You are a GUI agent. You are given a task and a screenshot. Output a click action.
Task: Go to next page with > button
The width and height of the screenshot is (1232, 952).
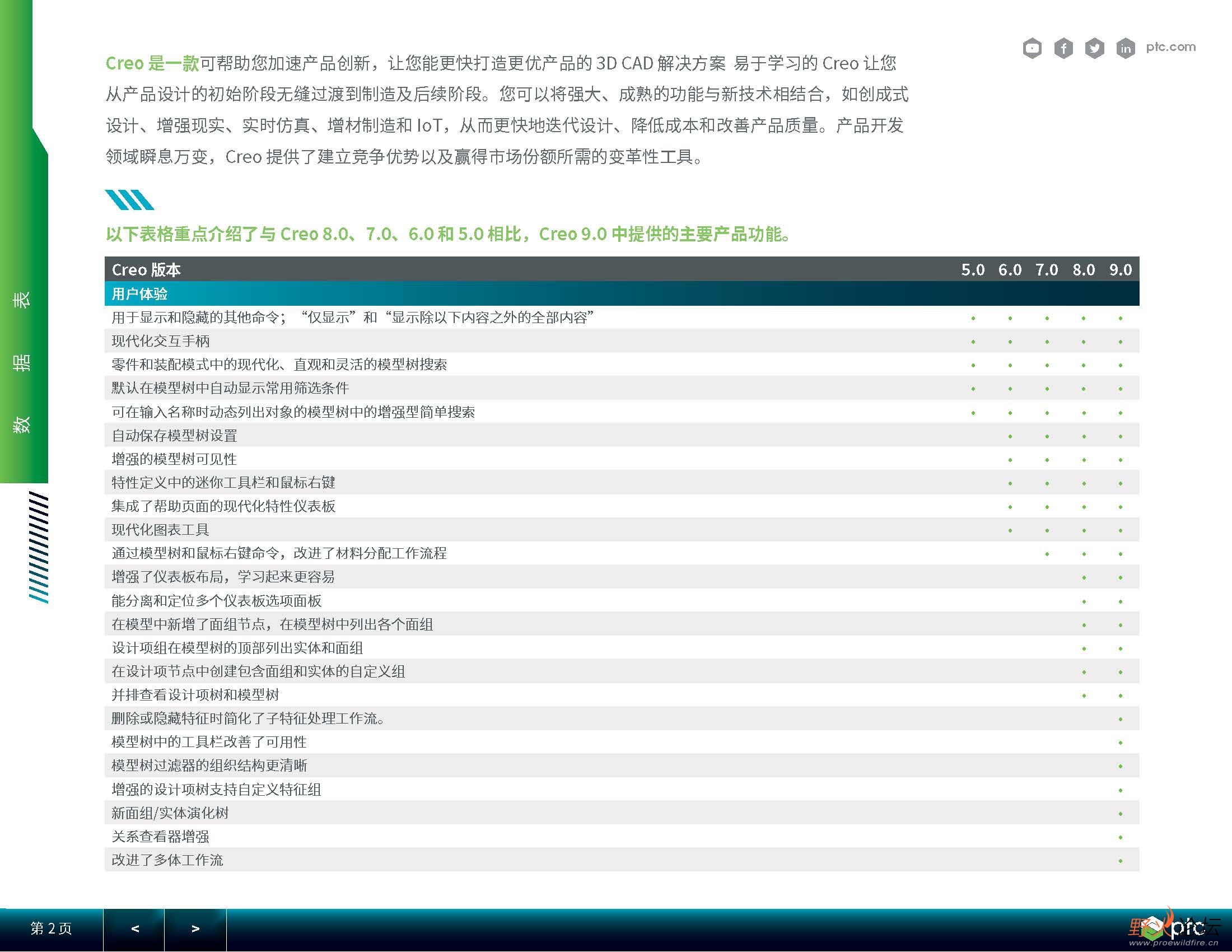pyautogui.click(x=195, y=929)
